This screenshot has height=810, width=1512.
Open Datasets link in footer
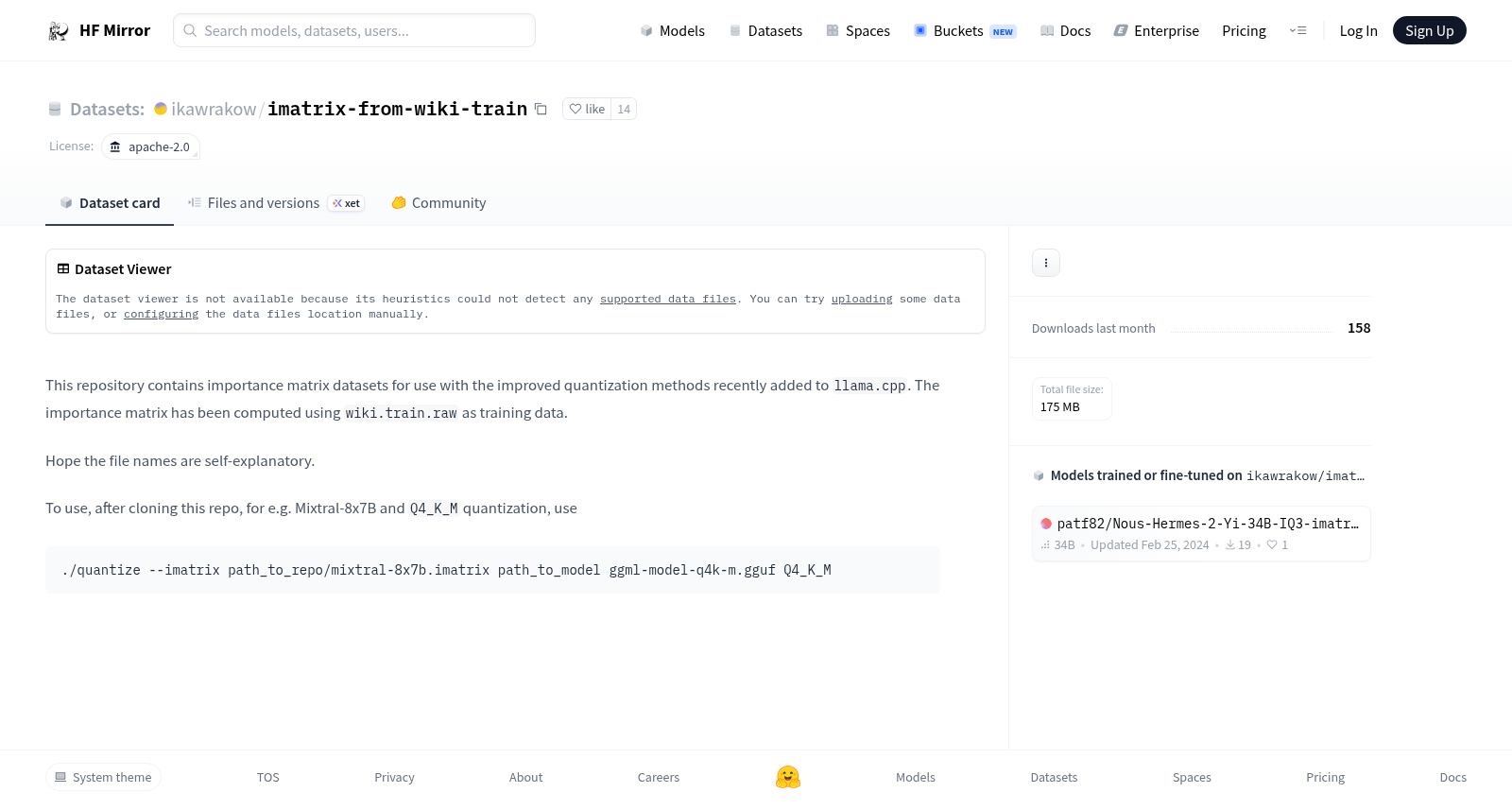1054,778
